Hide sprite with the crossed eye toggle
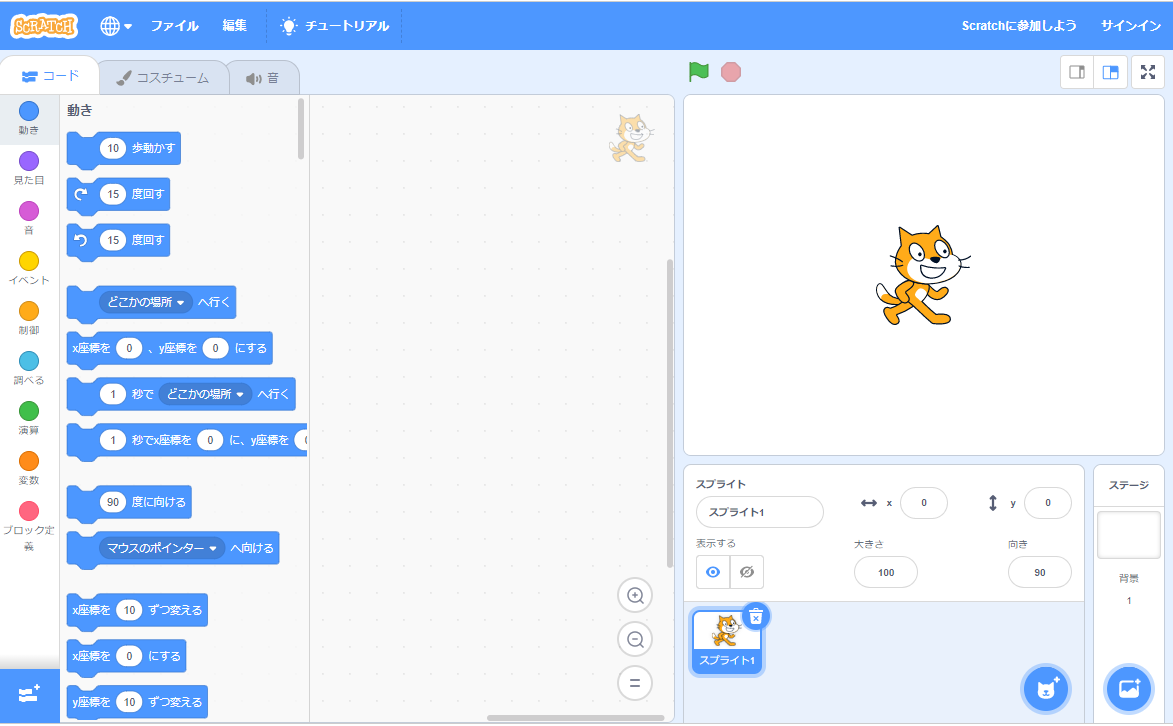Image resolution: width=1173 pixels, height=726 pixels. 747,572
